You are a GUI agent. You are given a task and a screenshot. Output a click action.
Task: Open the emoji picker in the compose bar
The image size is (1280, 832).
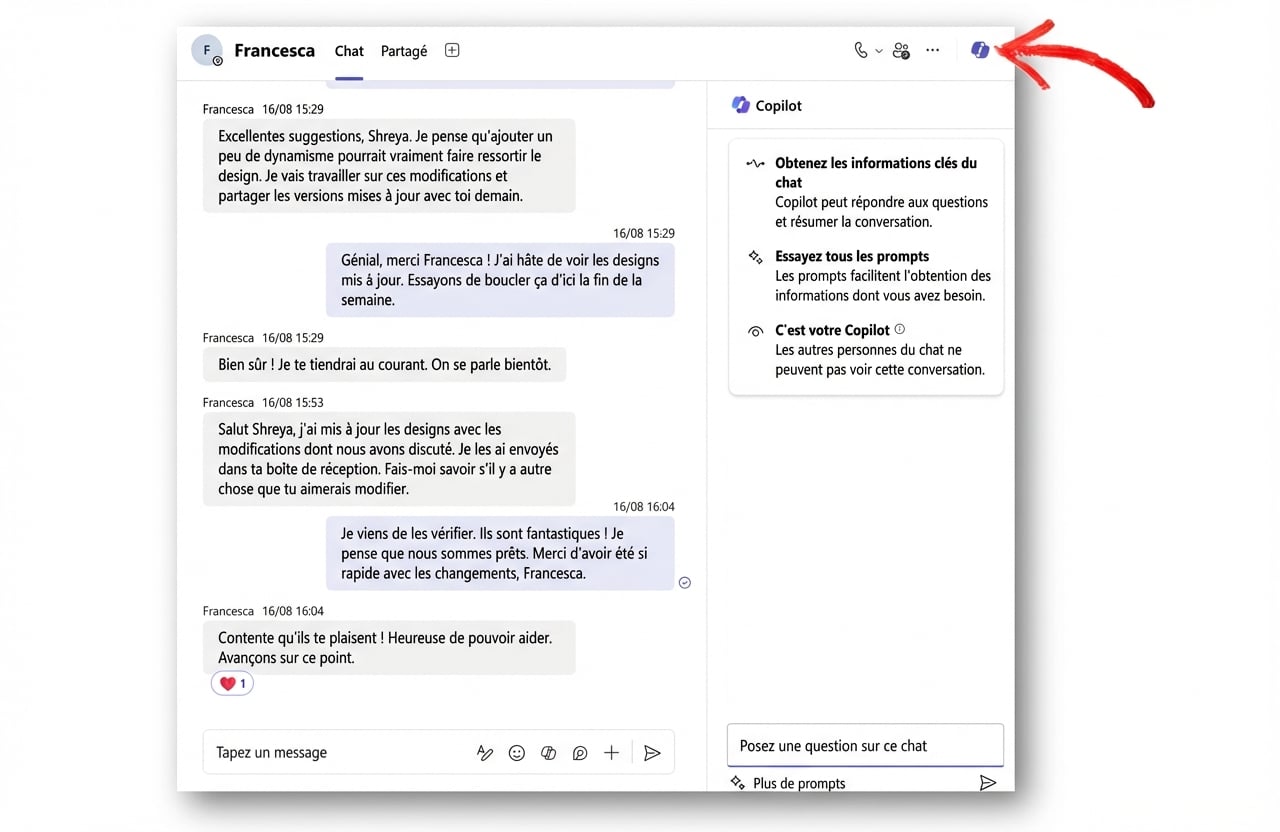pyautogui.click(x=517, y=752)
